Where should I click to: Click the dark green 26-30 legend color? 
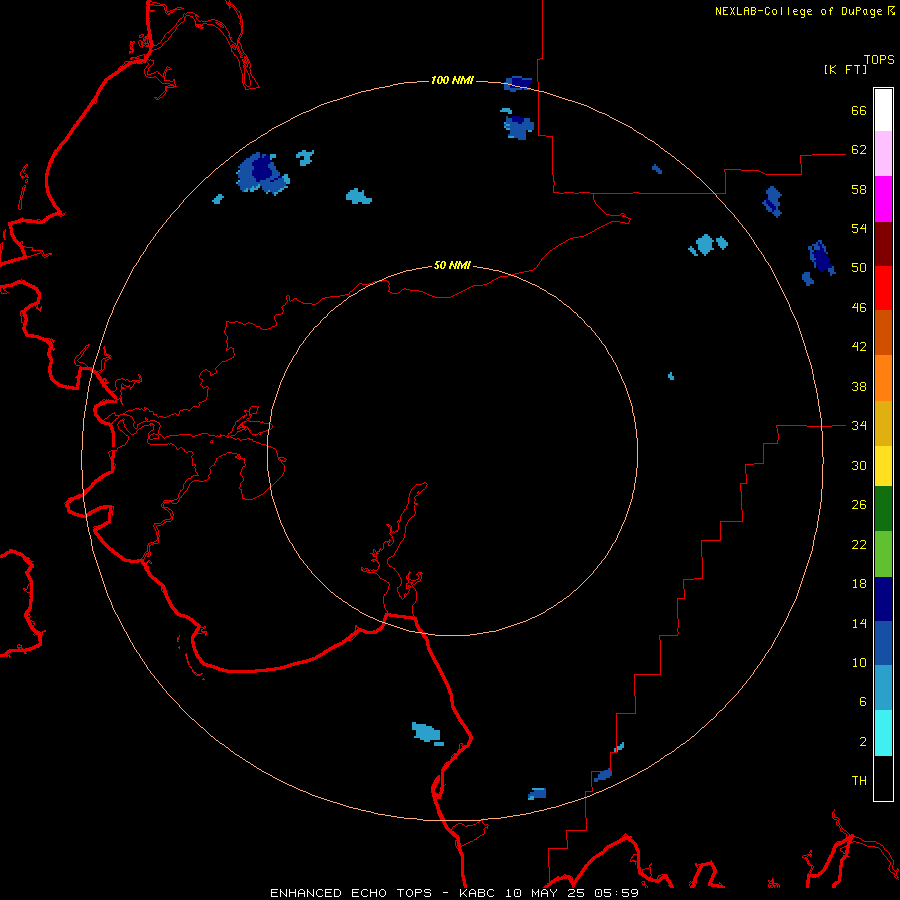(883, 509)
